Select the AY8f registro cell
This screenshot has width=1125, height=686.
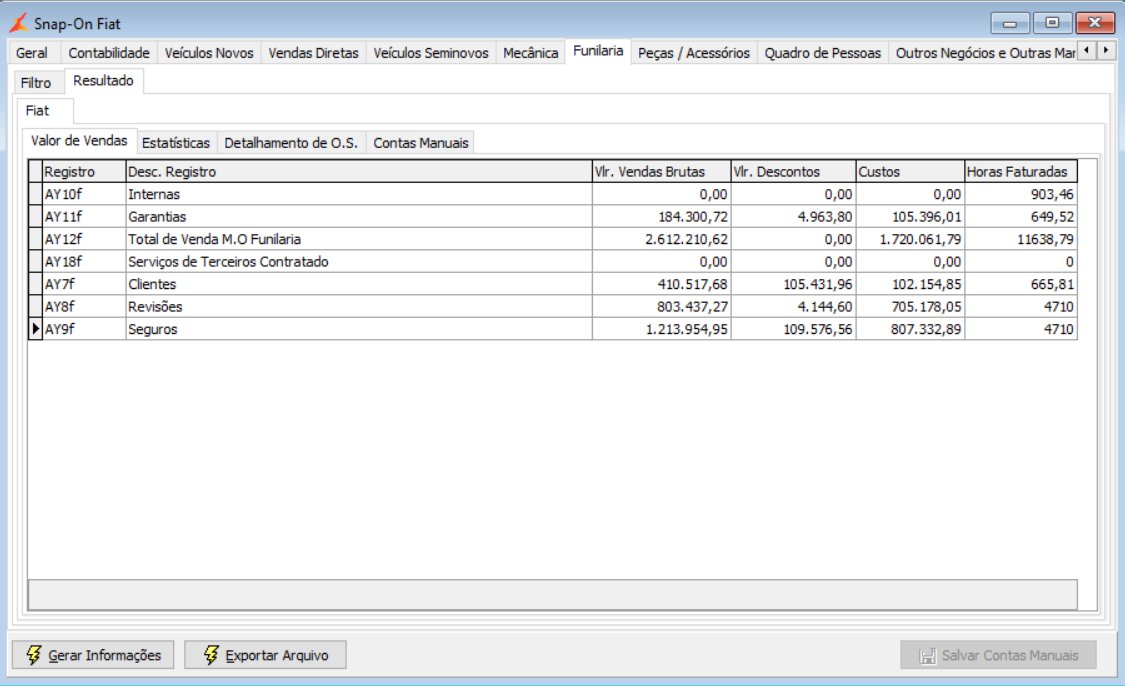[84, 306]
